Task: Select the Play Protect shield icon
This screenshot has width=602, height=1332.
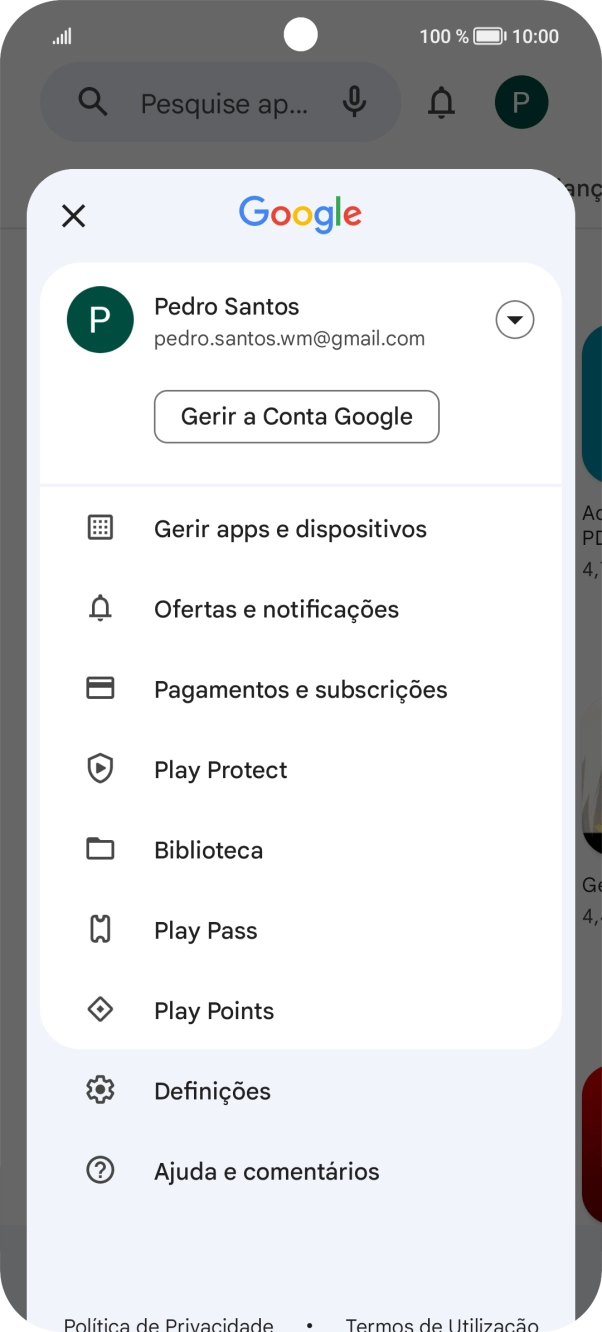Action: click(100, 768)
